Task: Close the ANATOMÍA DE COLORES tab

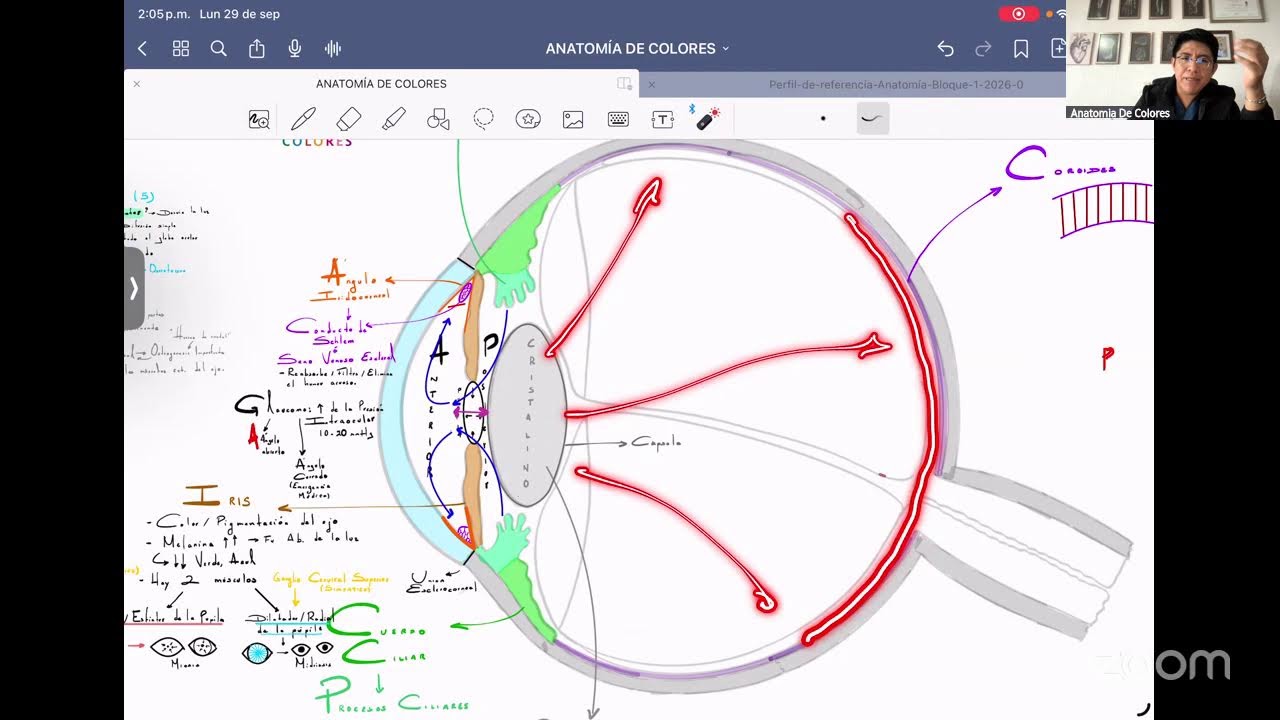Action: 137,84
